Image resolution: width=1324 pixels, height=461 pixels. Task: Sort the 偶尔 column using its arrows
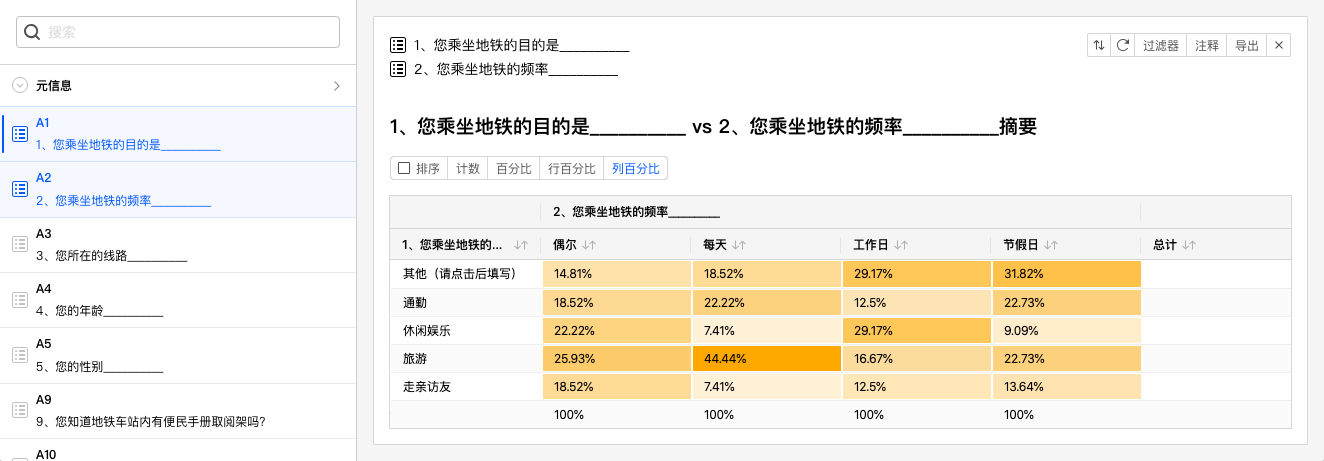(x=589, y=244)
